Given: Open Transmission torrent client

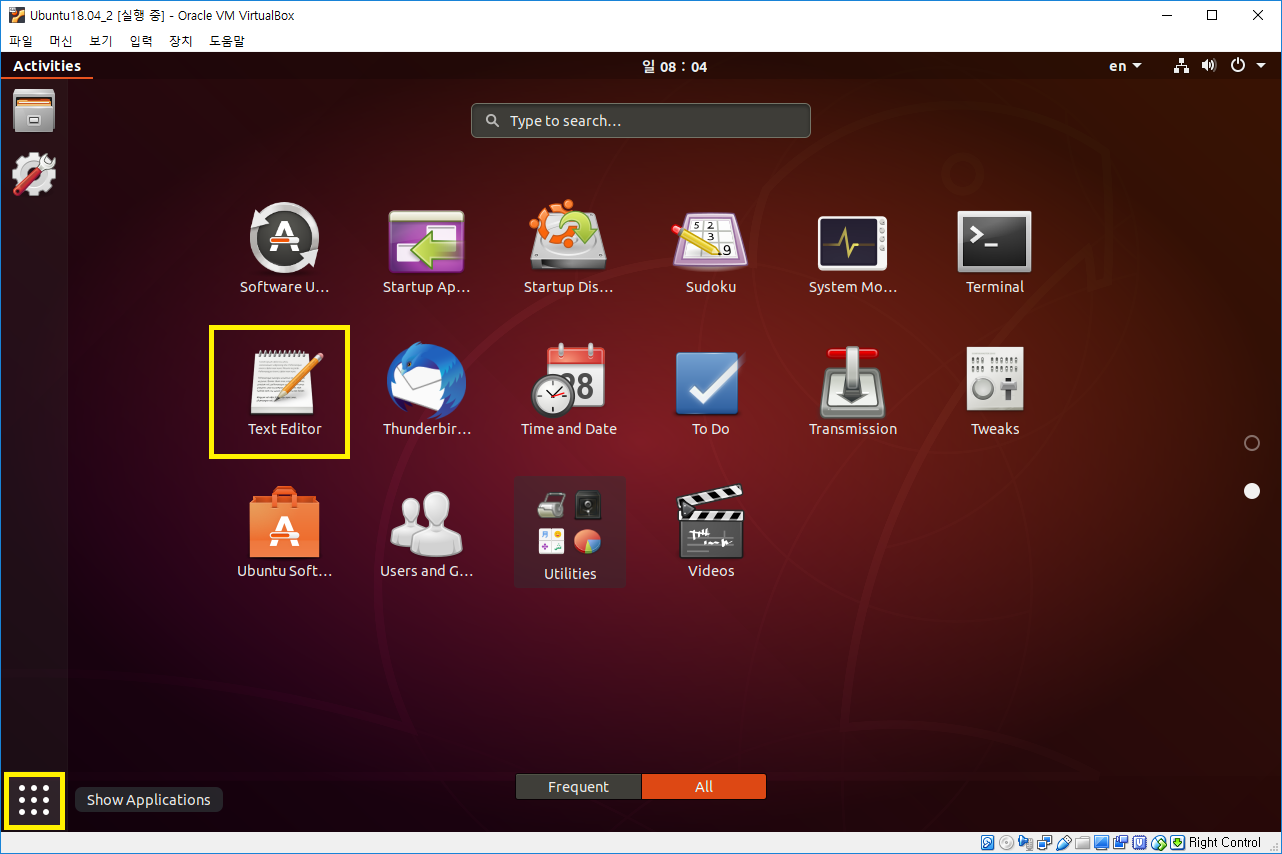Looking at the screenshot, I should [x=852, y=391].
